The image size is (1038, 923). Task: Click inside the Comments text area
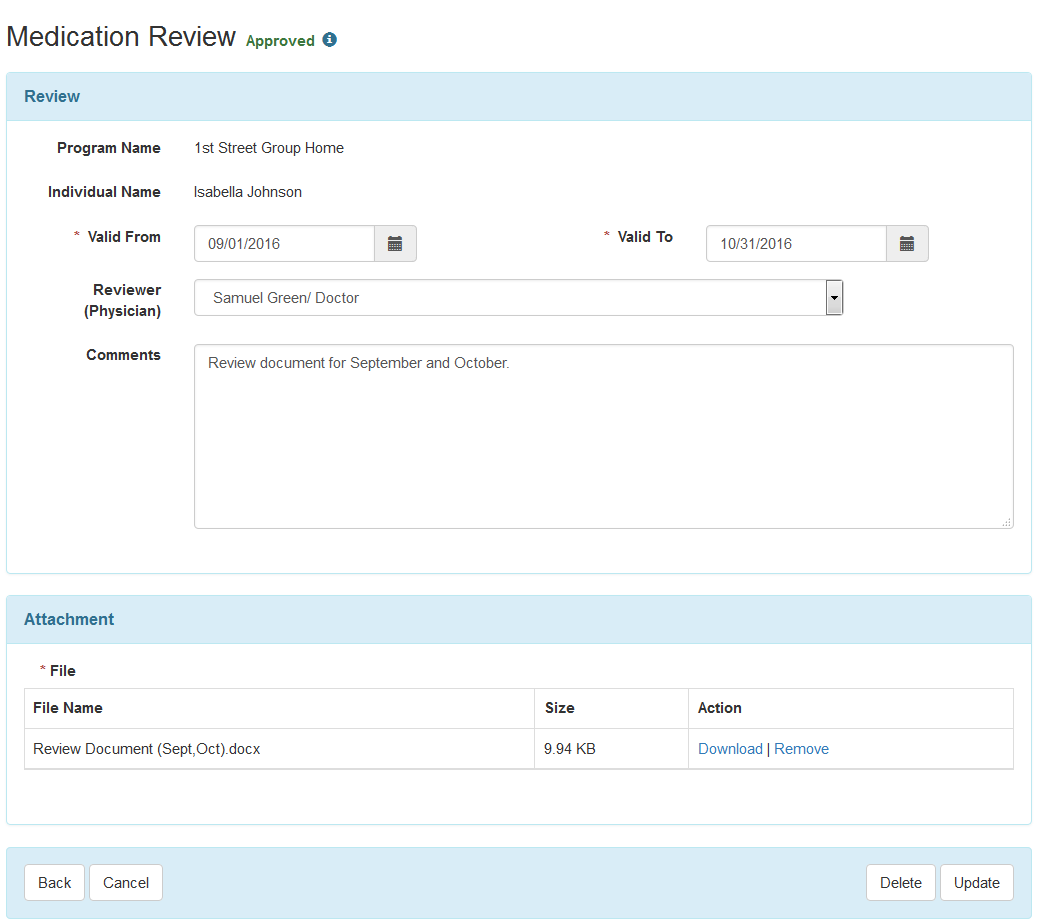click(604, 436)
